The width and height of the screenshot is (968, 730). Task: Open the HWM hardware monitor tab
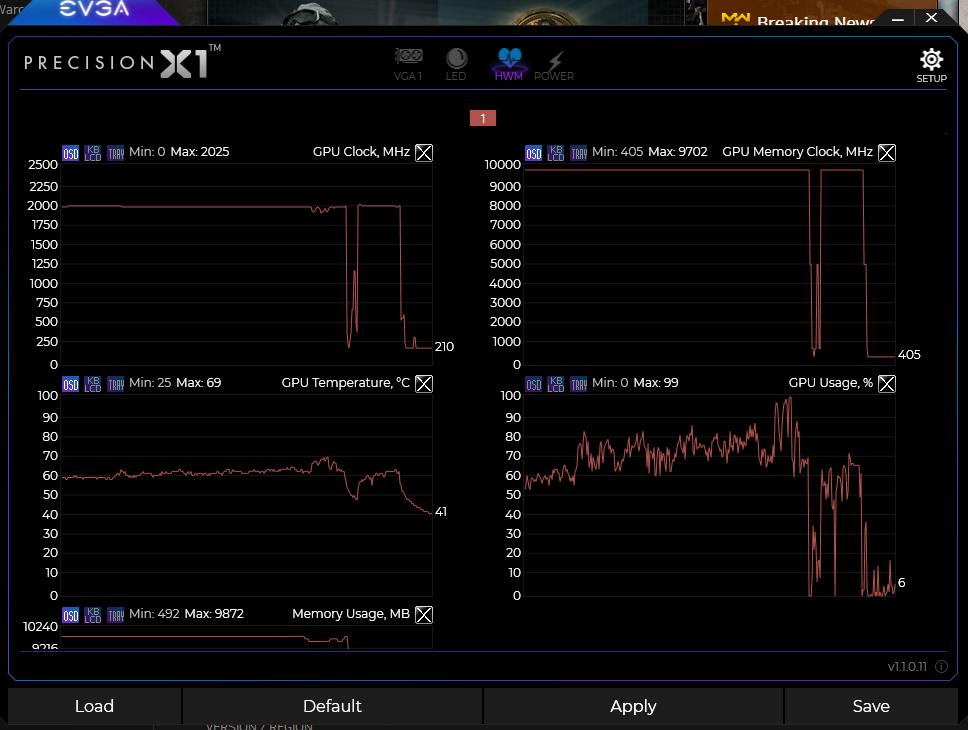point(509,64)
